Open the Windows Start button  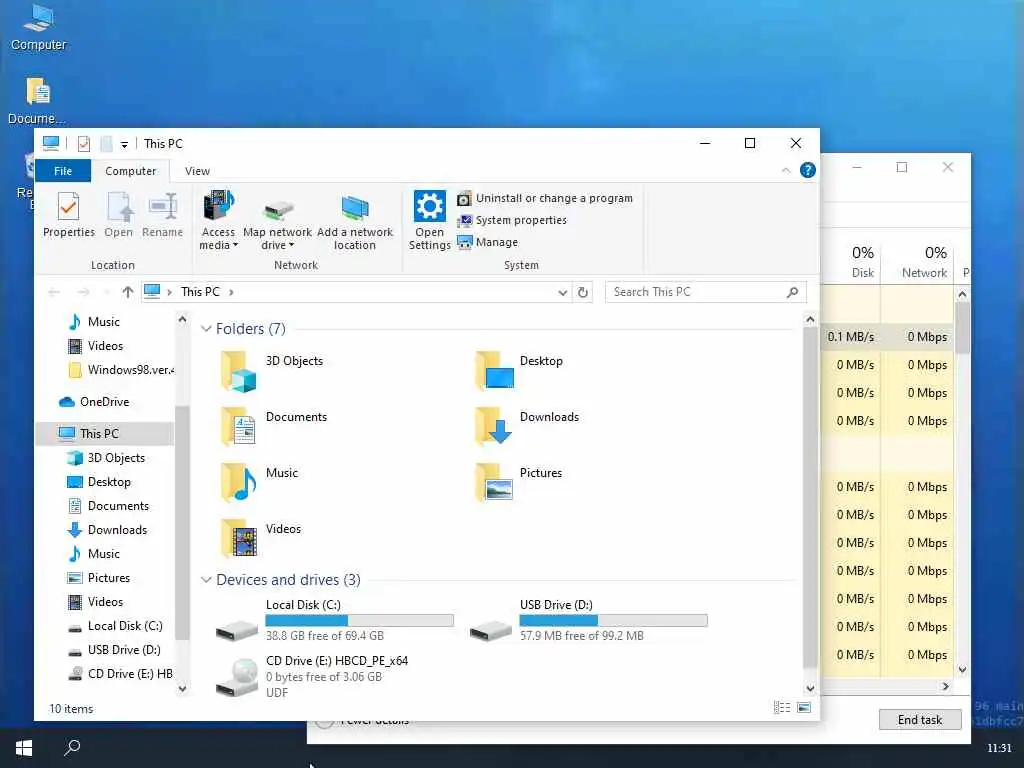coord(24,748)
